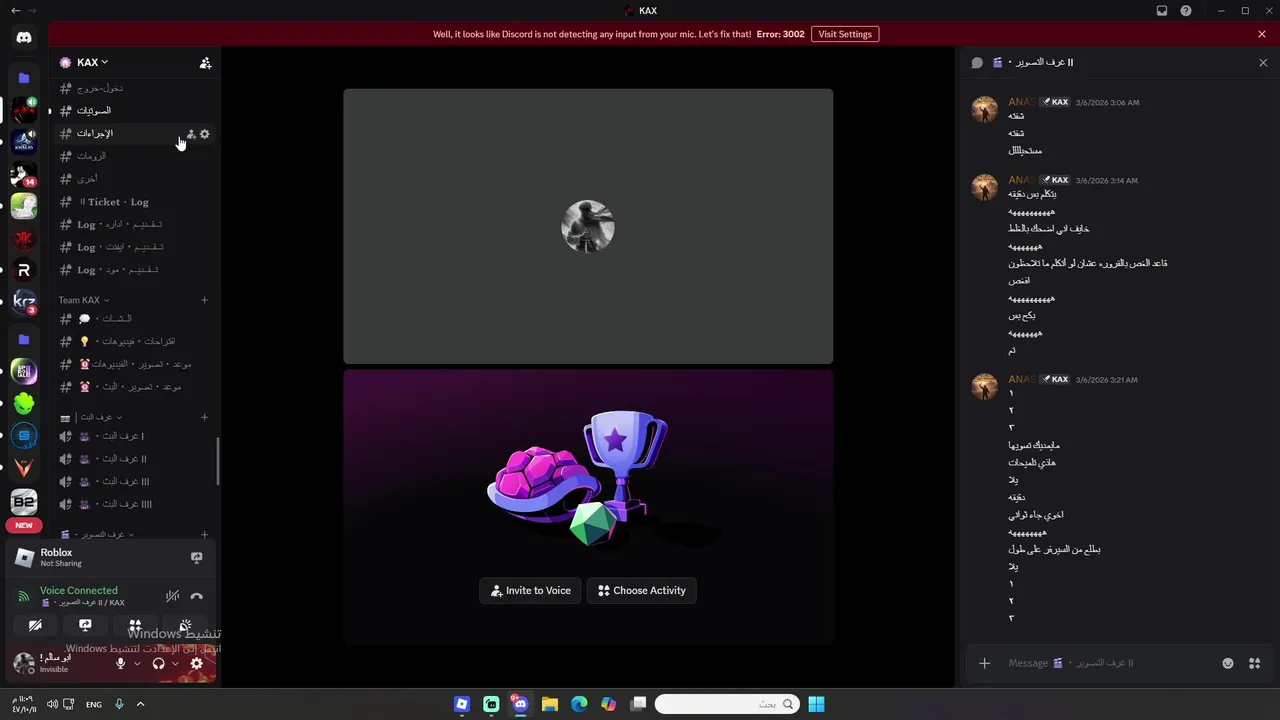Viewport: 1280px width, 720px height.
Task: Open user profile avatar showing Invisible status
Action: (x=24, y=663)
